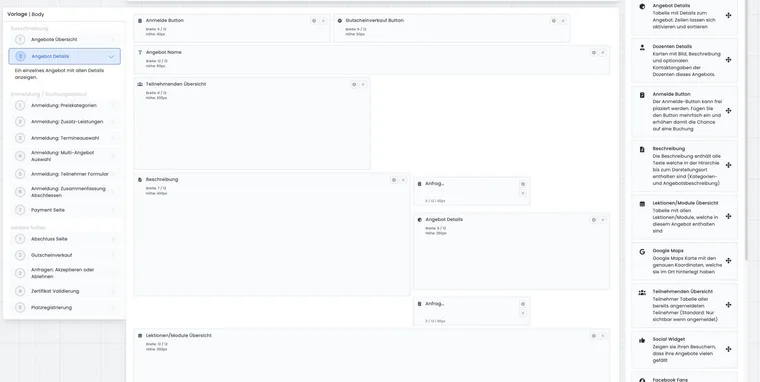Open settings gear of Lektionen/Module Übersicht canvas block
The image size is (760, 382).
[594, 336]
